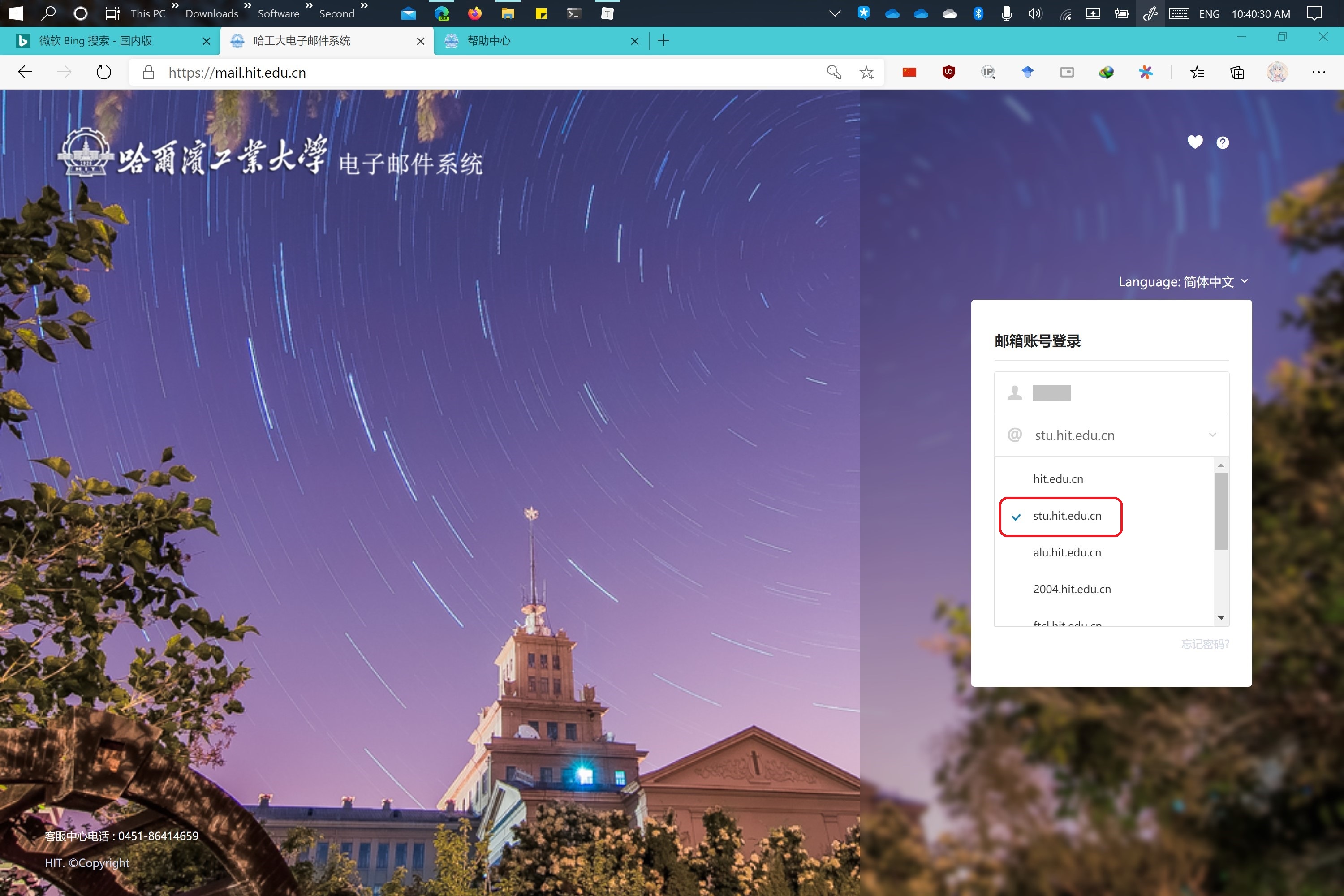1344x896 pixels.
Task: Click the padlock site info icon
Action: [149, 73]
